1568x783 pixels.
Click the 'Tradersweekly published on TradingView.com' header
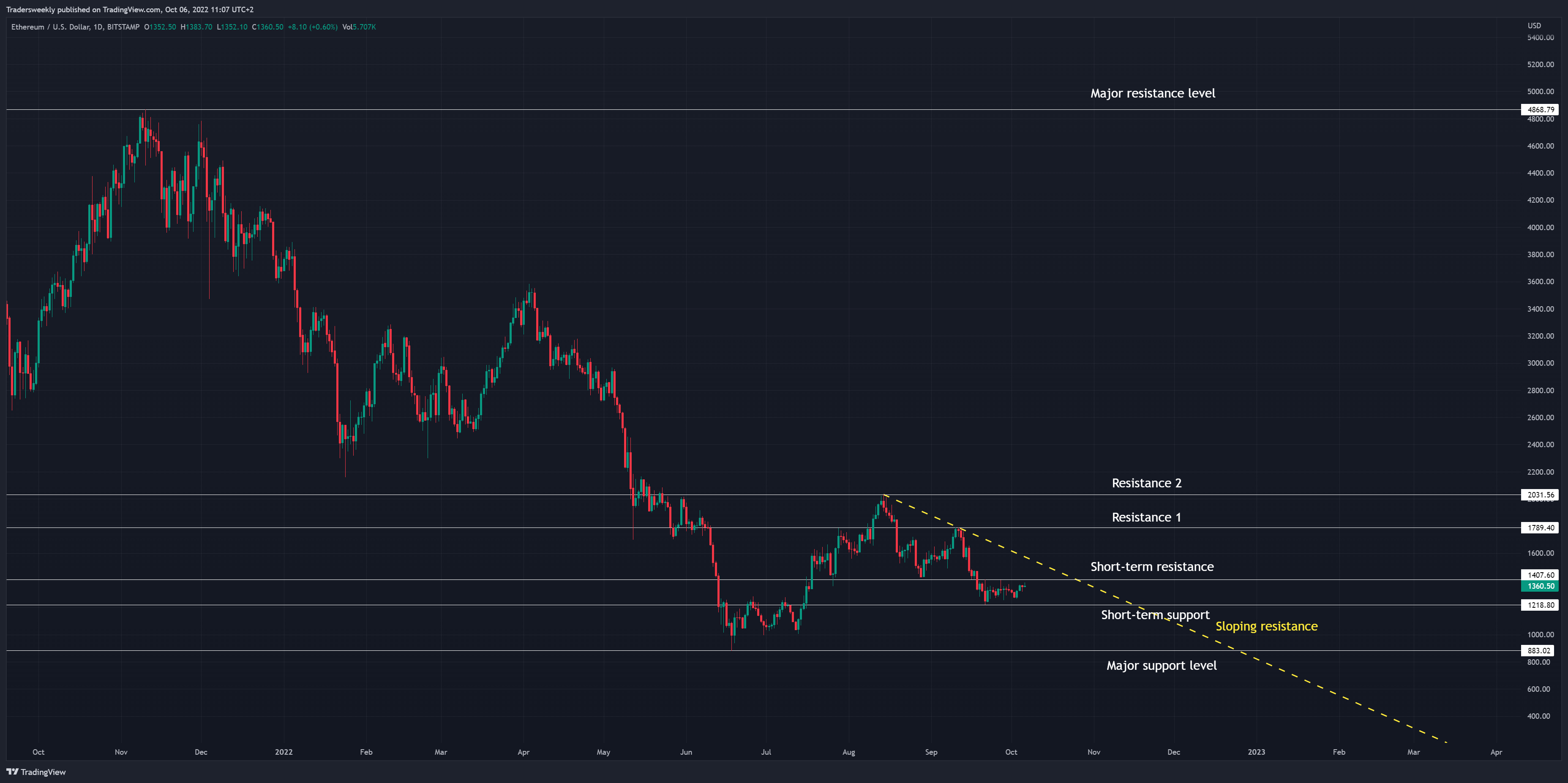(83, 10)
